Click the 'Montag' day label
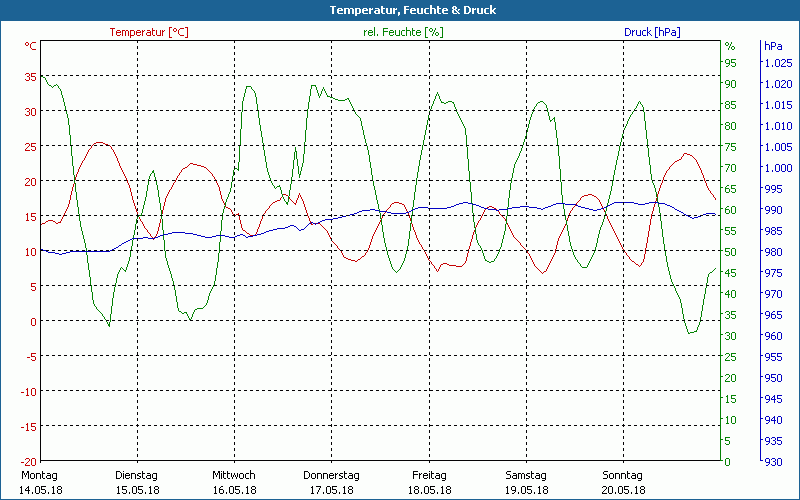This screenshot has height=500, width=800. point(39,475)
